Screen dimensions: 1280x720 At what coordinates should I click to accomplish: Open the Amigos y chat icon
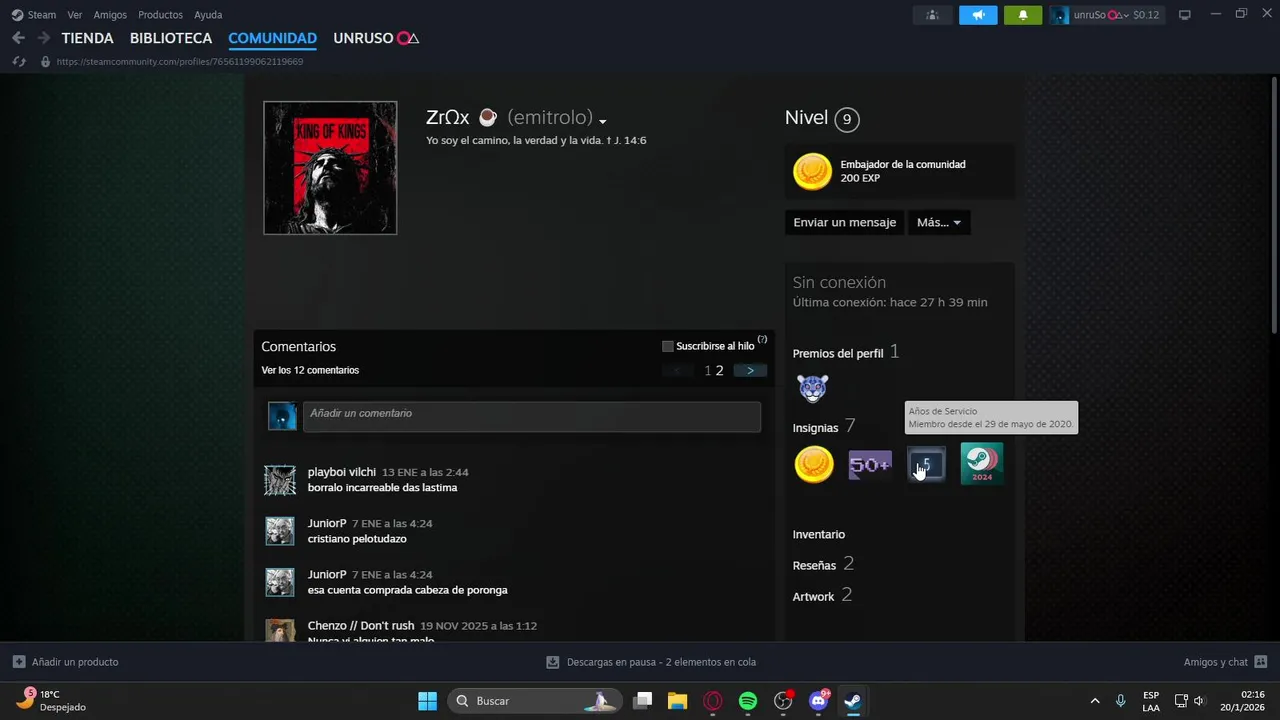1260,662
